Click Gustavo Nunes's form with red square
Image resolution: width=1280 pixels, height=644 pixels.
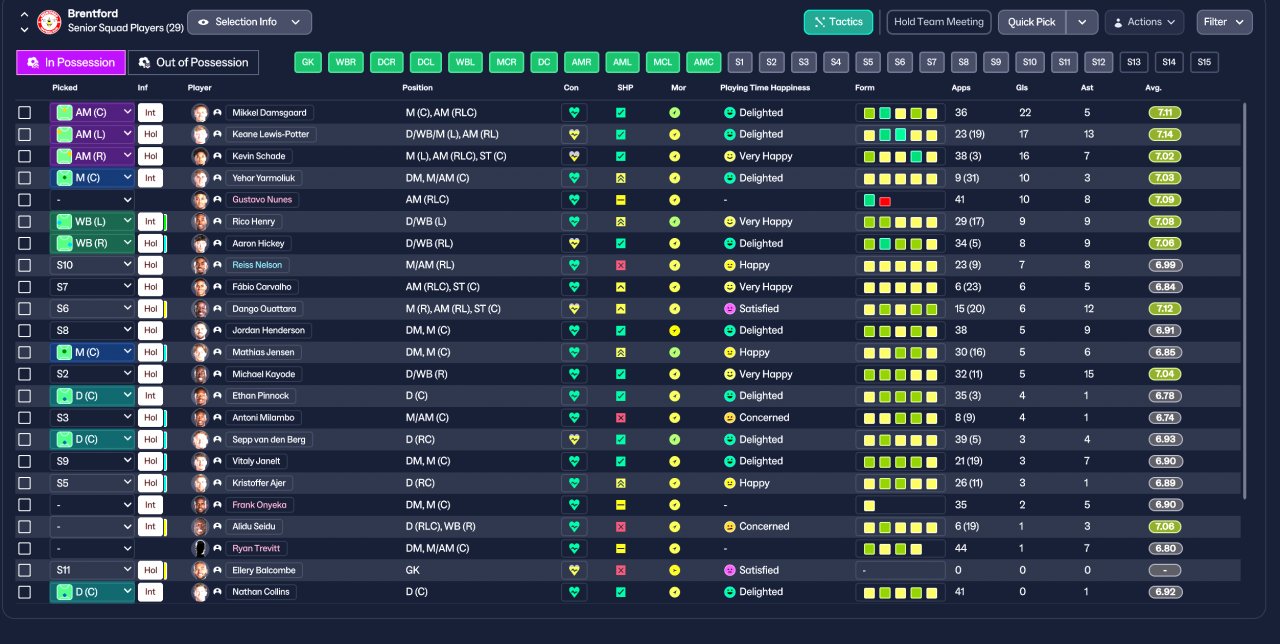pyautogui.click(x=900, y=200)
